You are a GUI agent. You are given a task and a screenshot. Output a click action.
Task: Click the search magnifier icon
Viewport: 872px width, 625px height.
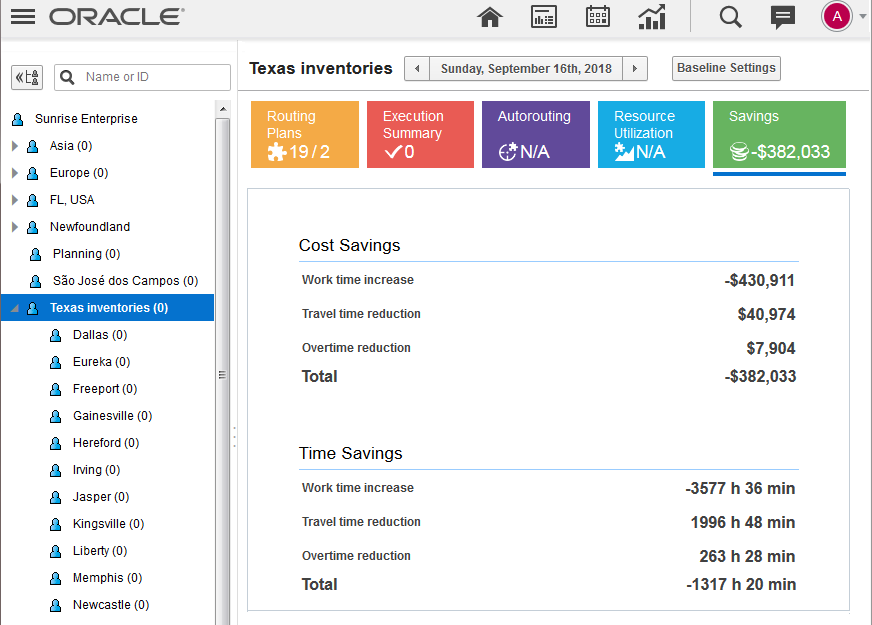731,17
